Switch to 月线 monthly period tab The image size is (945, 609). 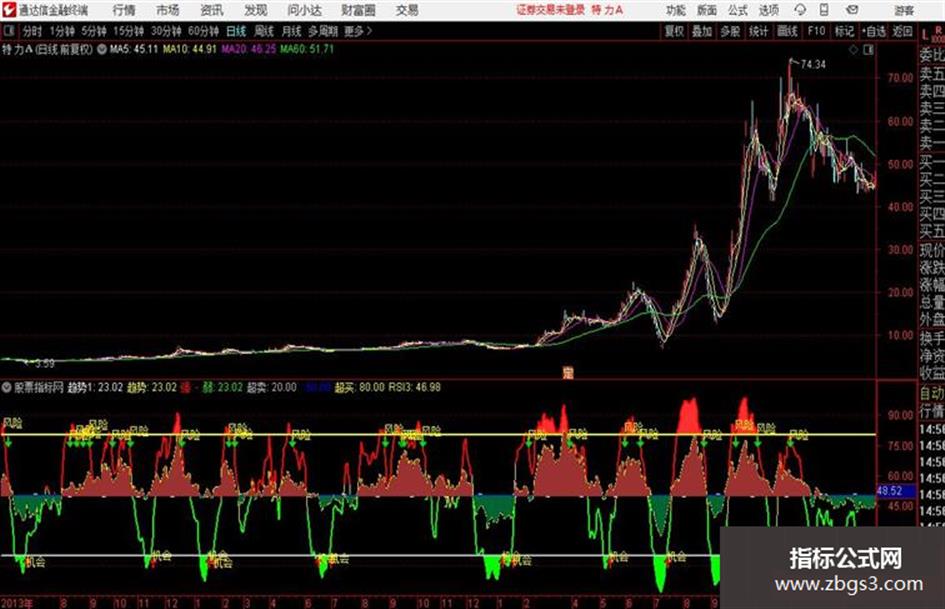[292, 31]
